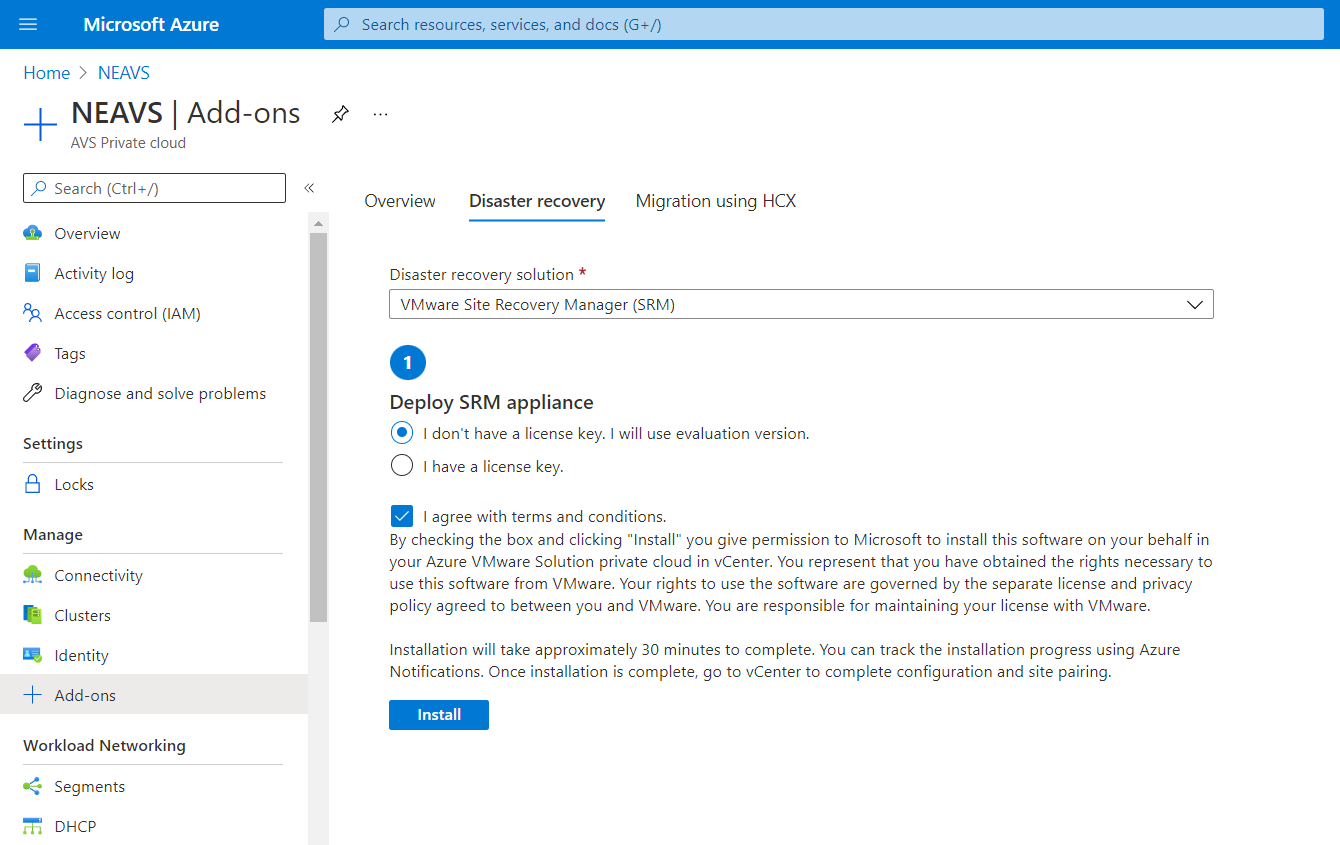Click the Activity log icon
1340x845 pixels.
33,273
